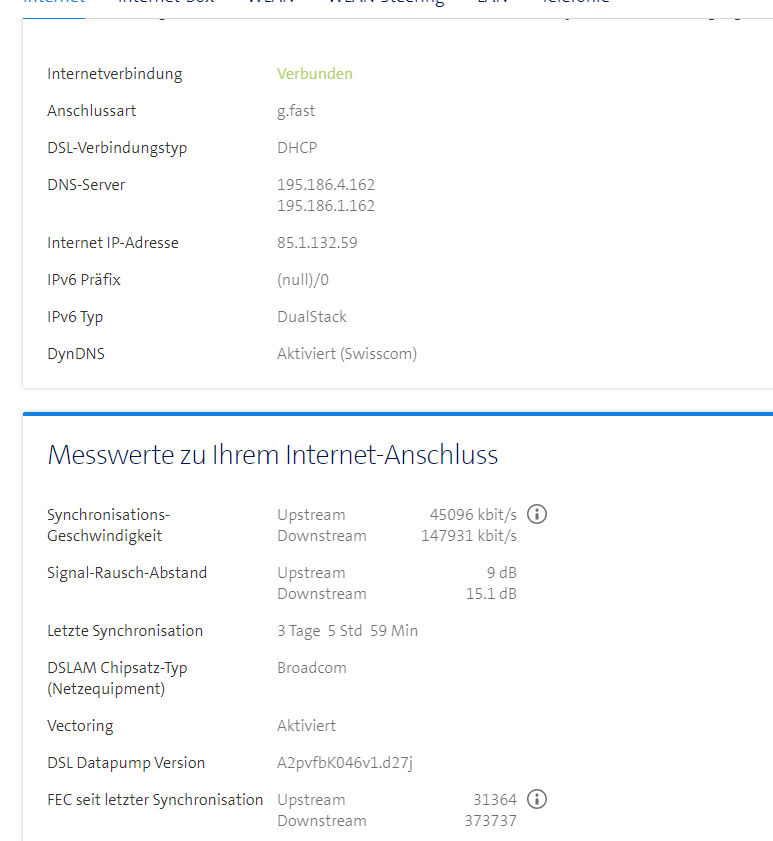The image size is (773, 841).
Task: Click the last synchronisation time value
Action: 347,631
